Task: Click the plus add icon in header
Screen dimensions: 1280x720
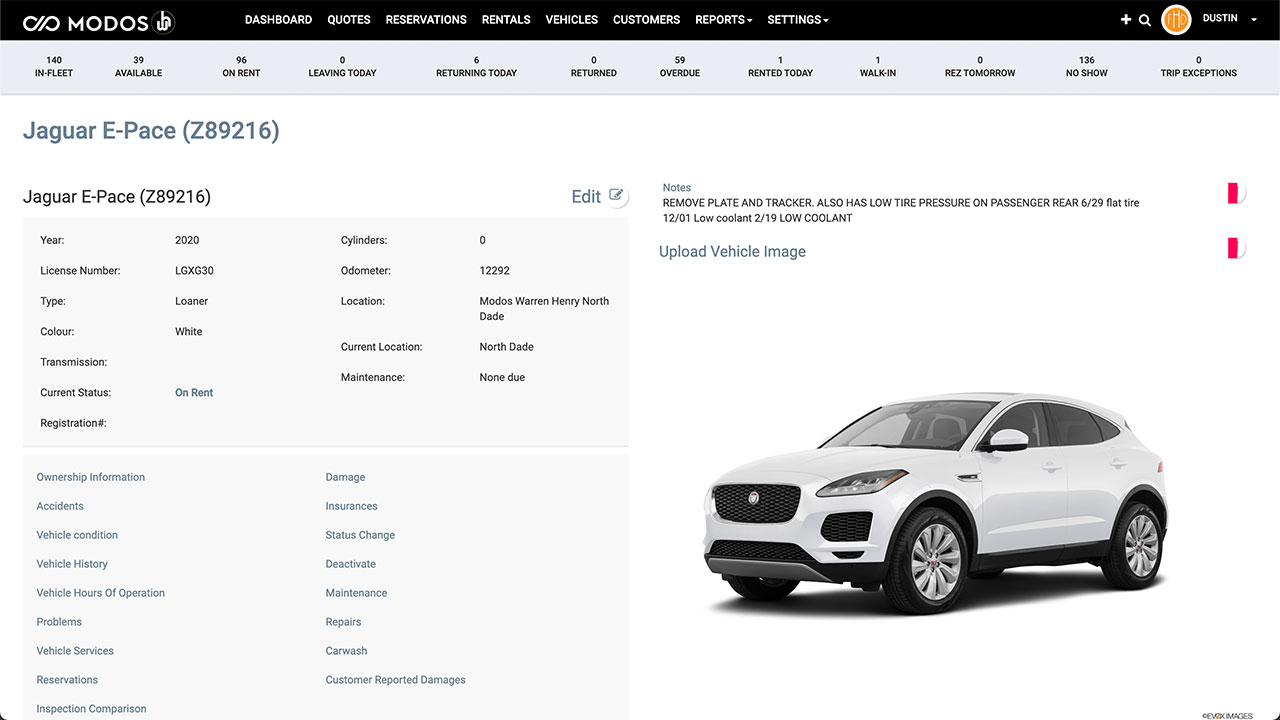Action: pyautogui.click(x=1126, y=20)
